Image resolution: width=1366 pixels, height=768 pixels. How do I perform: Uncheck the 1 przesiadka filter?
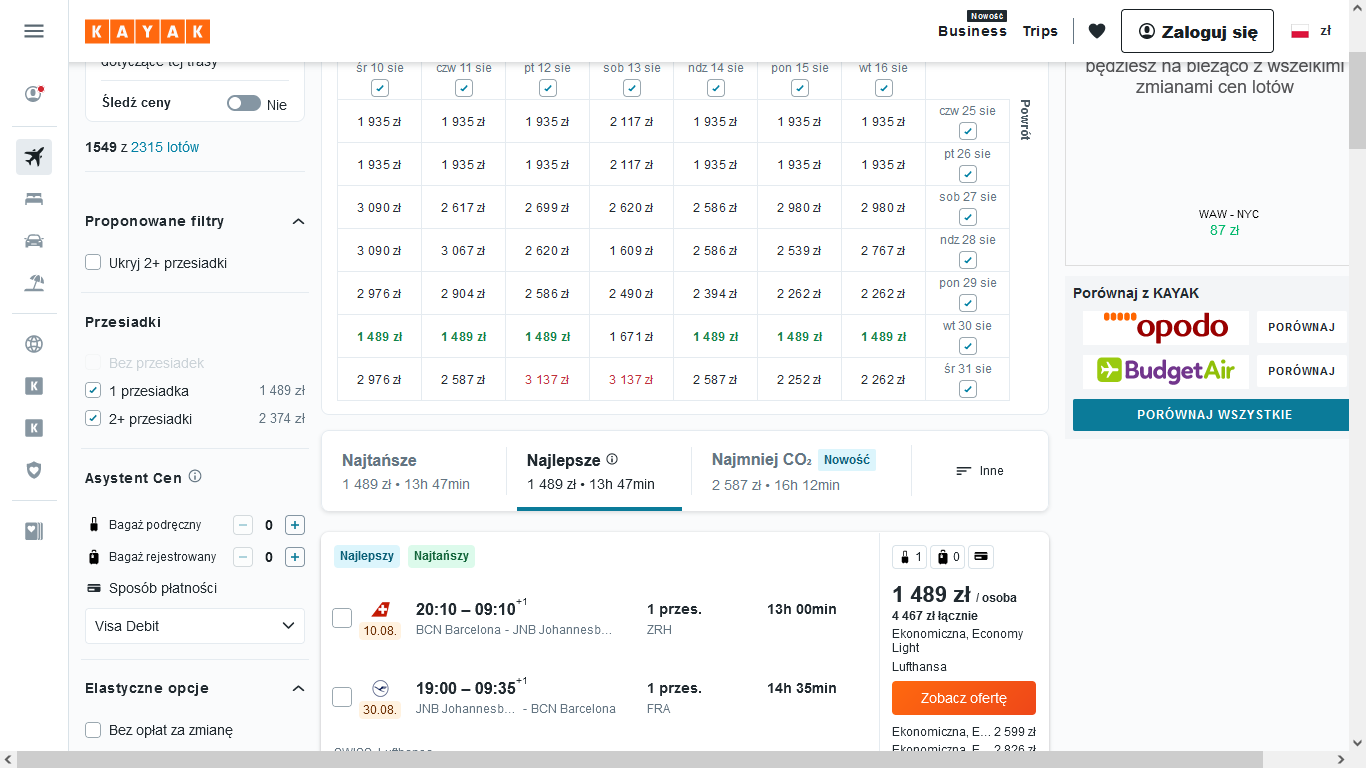coord(93,390)
